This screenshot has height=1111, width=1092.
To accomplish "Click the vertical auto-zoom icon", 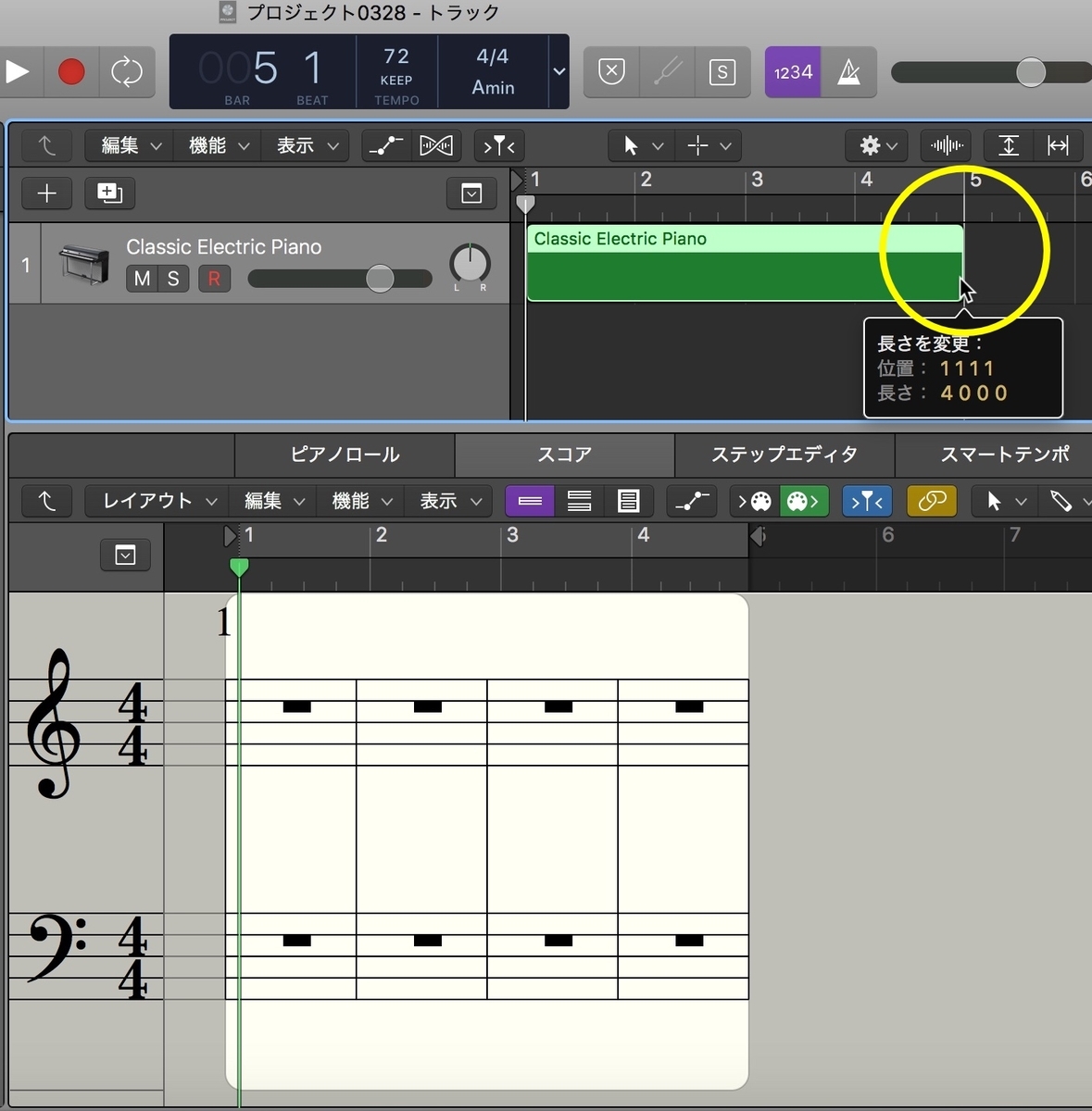I will (x=1008, y=145).
